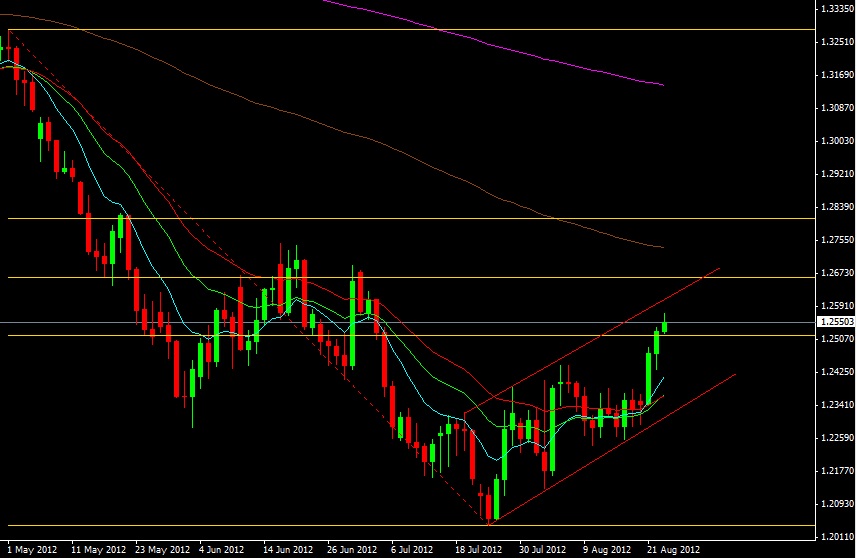Click the 30 Jul 2012 date label
Image resolution: width=857 pixels, height=558 pixels.
tap(542, 549)
